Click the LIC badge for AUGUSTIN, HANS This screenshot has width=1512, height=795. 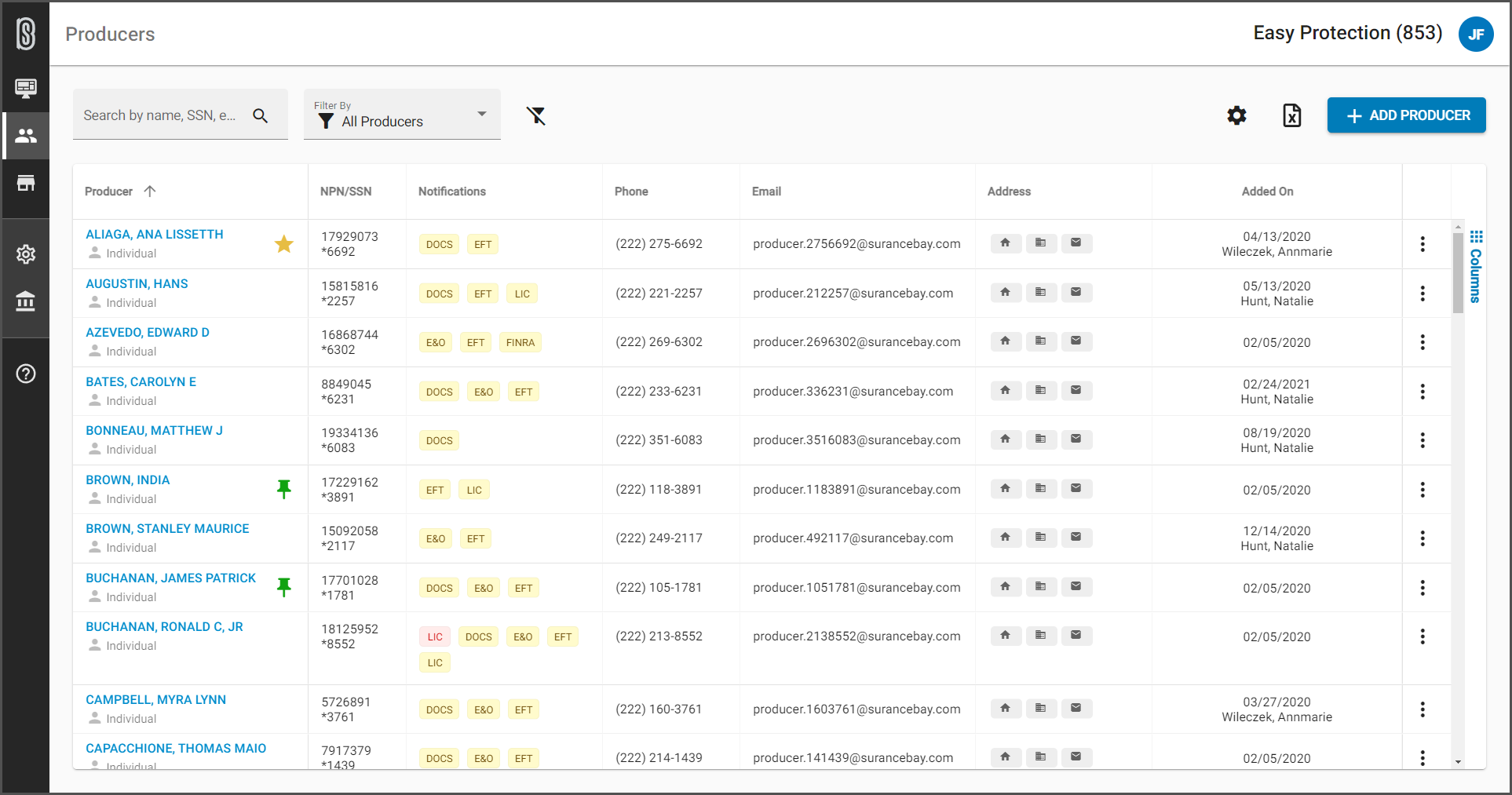coord(522,294)
